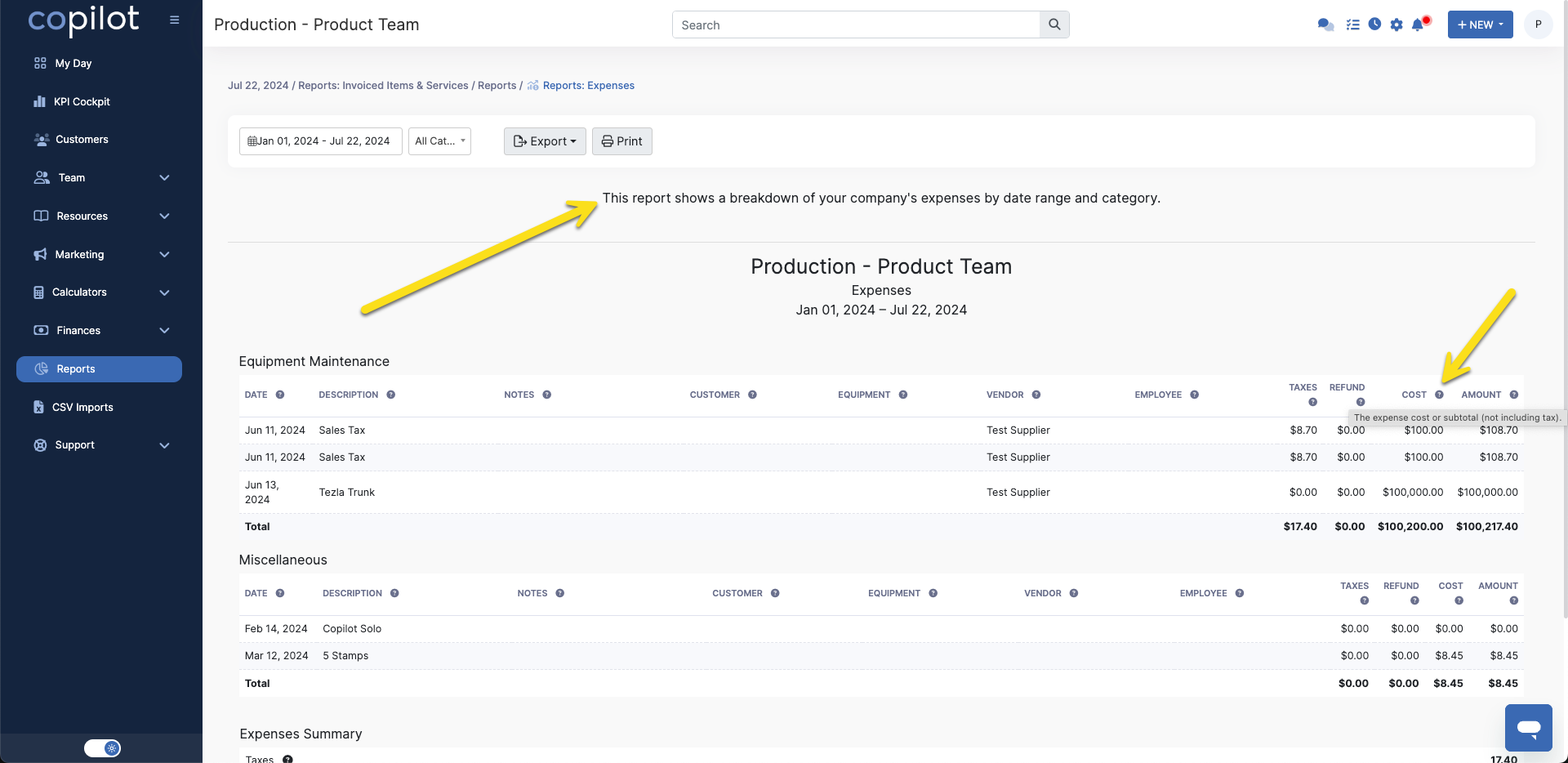
Task: Click the Taxes help icon in Expenses Summary
Action: tap(287, 760)
